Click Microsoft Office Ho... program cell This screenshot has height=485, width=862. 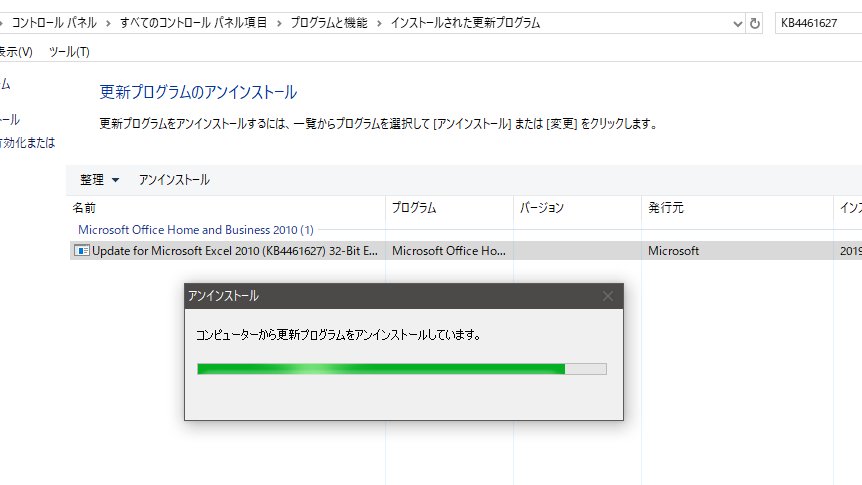(x=449, y=251)
